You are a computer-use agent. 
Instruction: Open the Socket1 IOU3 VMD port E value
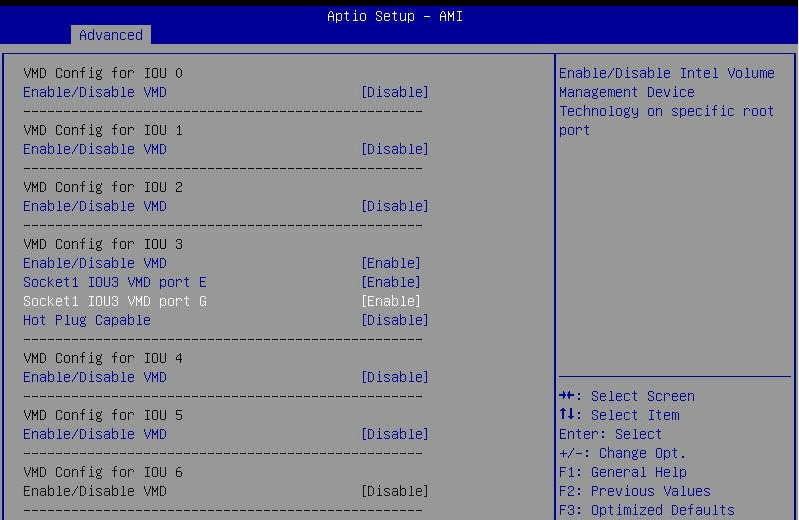[390, 282]
